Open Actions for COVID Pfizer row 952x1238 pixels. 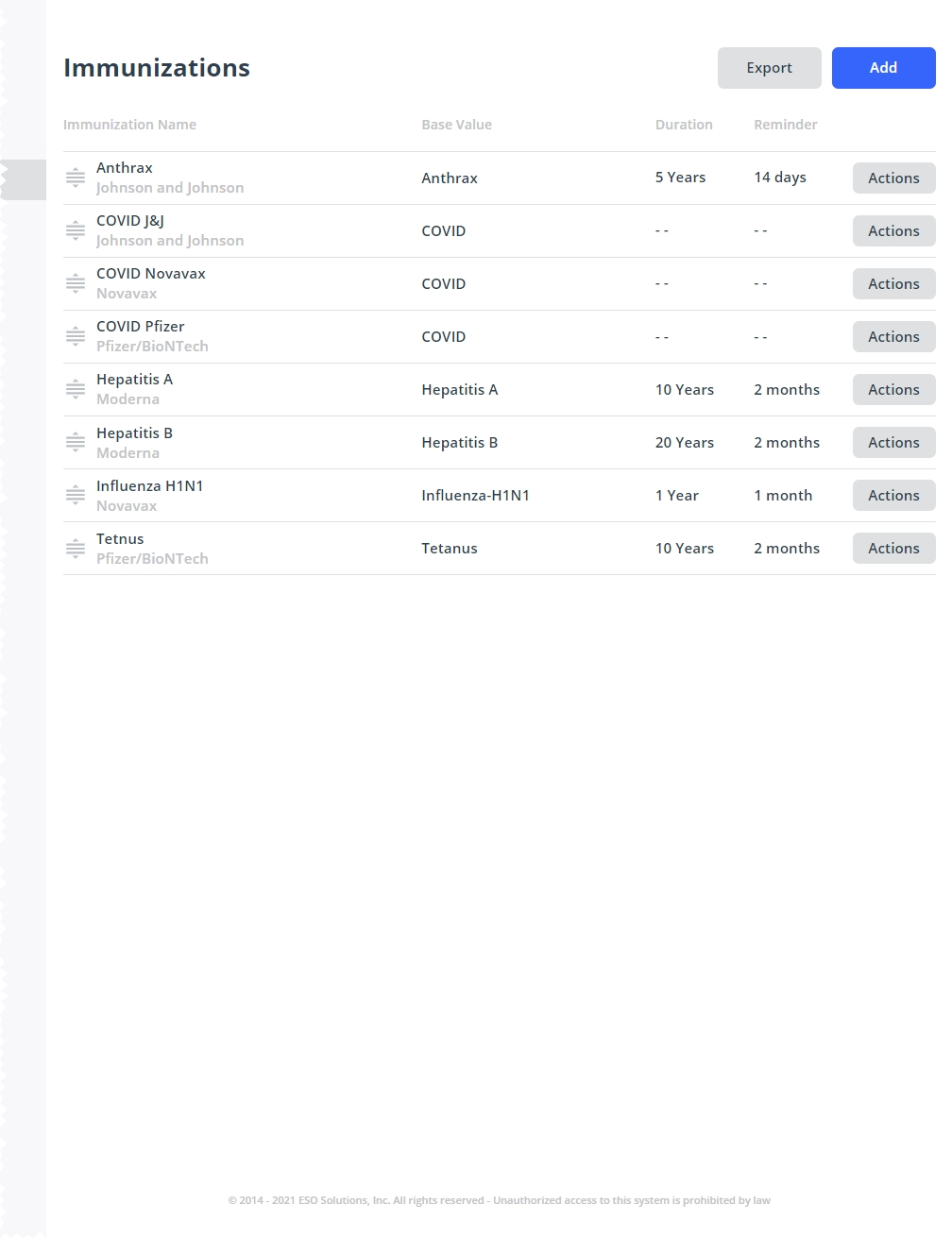click(x=893, y=336)
